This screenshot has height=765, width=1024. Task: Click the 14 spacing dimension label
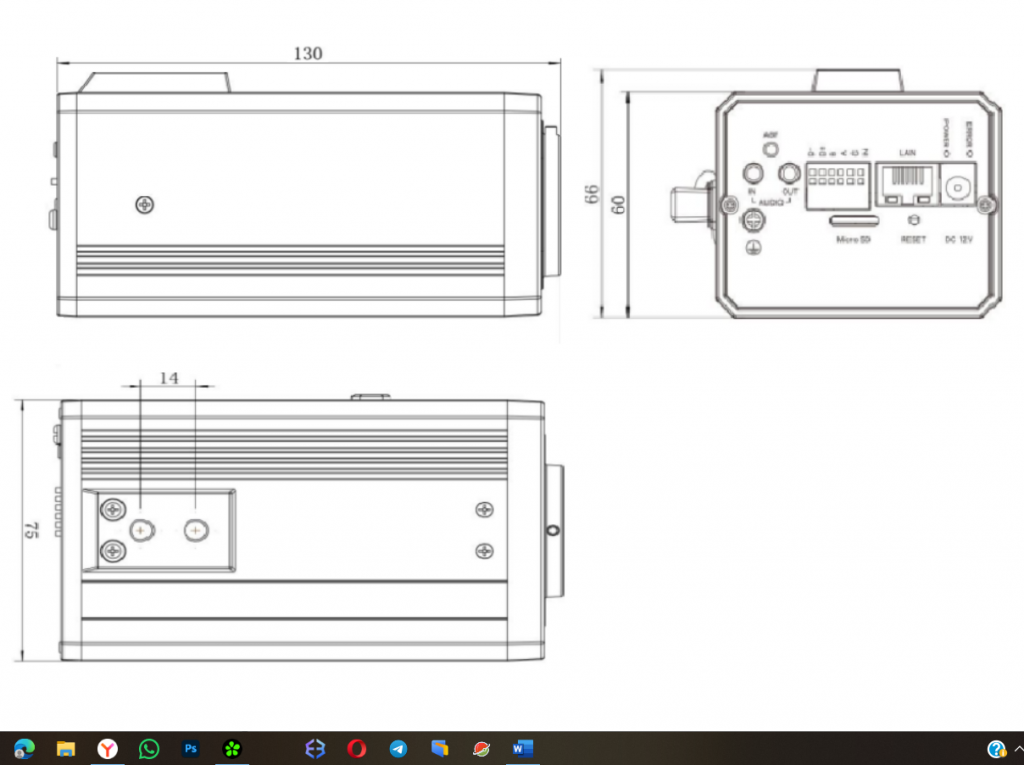pos(168,377)
